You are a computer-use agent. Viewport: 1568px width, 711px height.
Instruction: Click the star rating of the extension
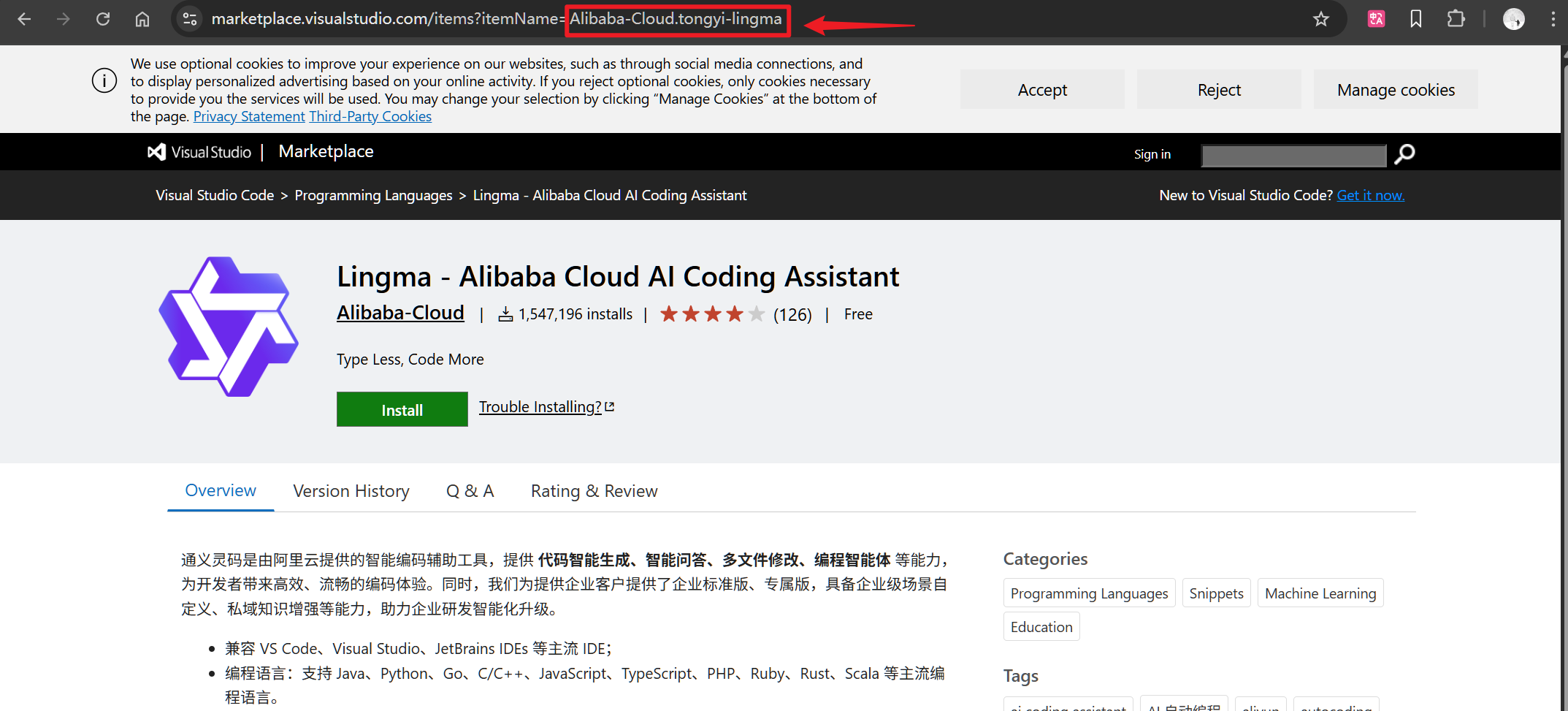pyautogui.click(x=712, y=314)
